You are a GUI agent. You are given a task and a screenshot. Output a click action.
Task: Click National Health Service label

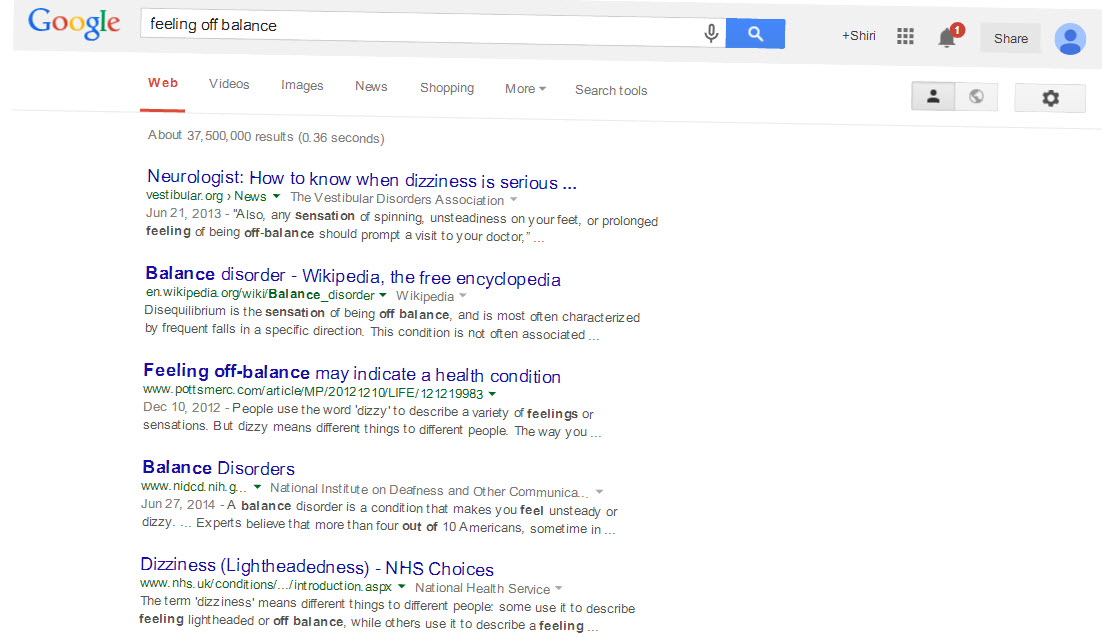click(x=482, y=588)
